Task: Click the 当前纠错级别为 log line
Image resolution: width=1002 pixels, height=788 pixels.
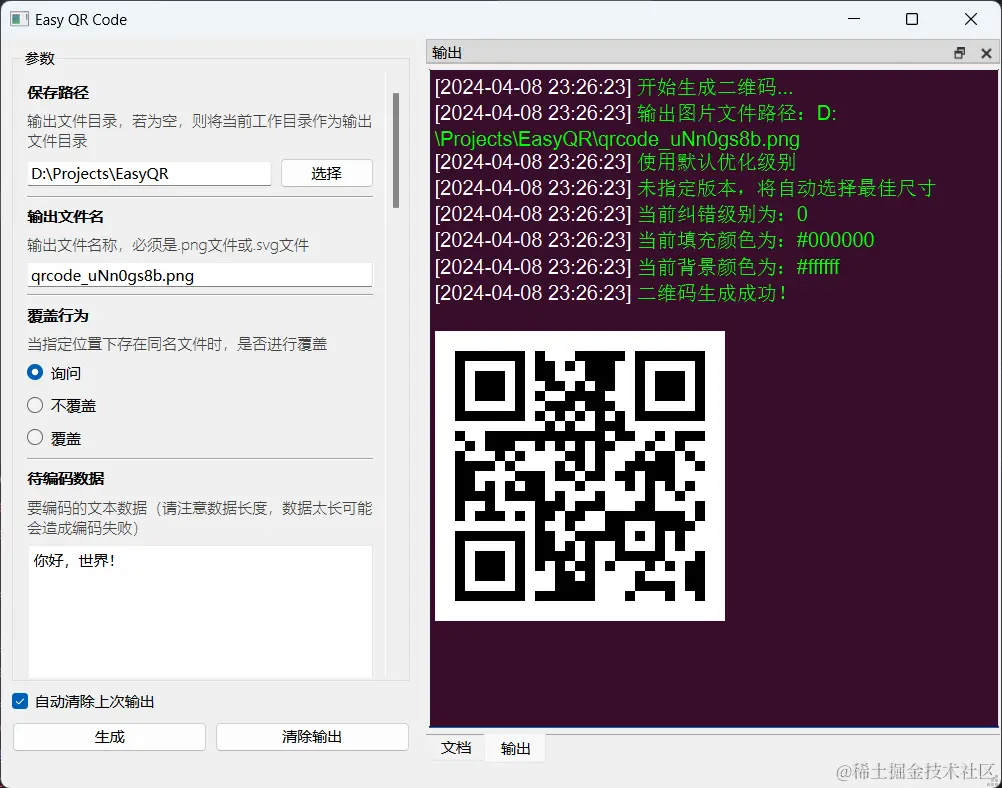Action: 621,214
